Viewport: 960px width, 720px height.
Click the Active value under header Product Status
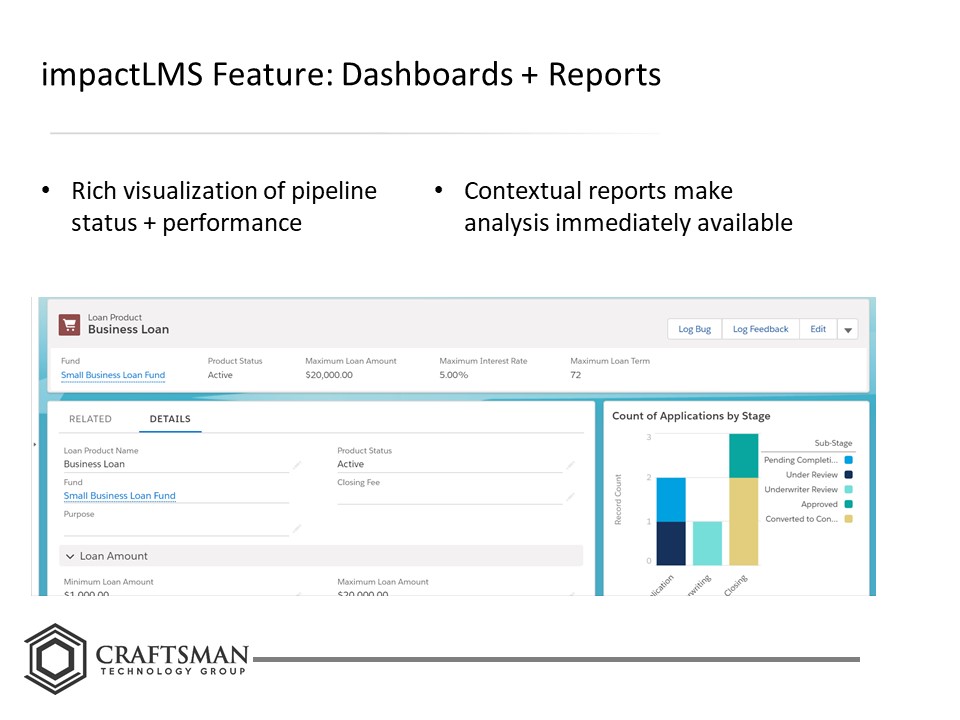[220, 375]
